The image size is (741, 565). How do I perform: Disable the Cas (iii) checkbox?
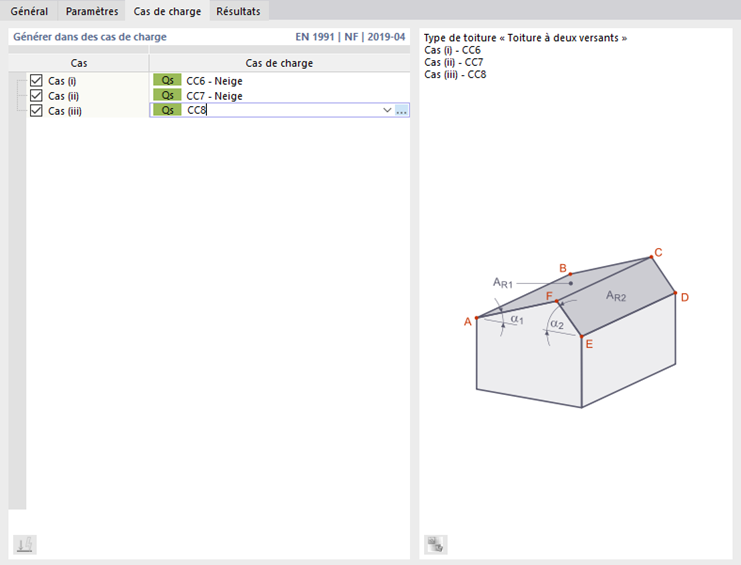point(36,111)
